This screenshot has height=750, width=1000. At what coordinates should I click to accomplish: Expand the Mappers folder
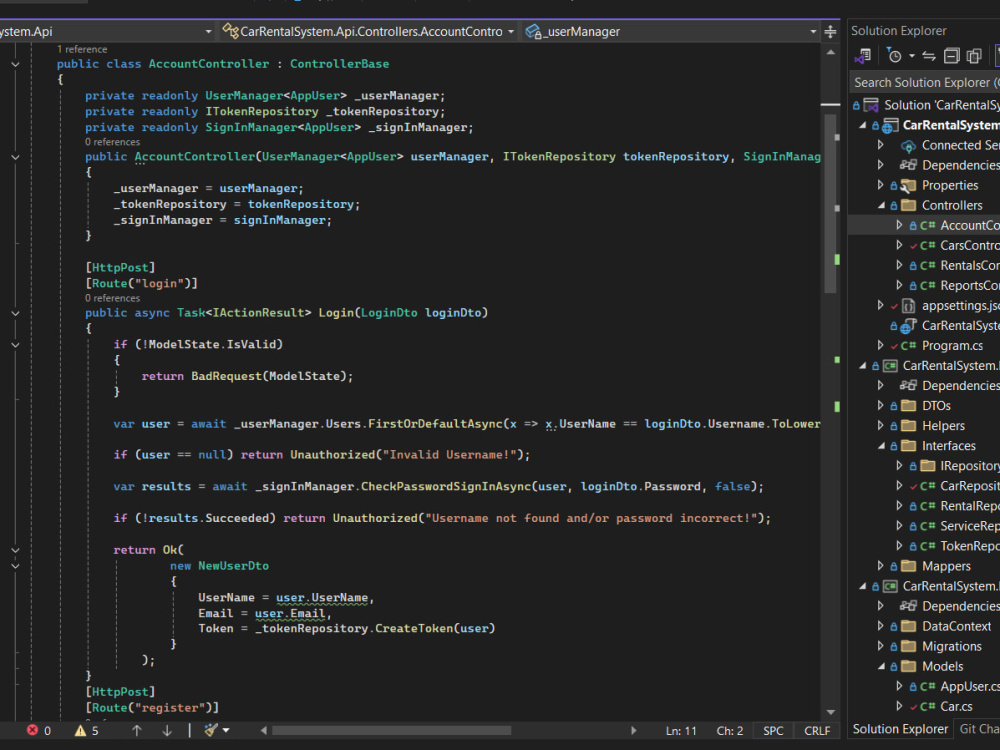click(881, 566)
